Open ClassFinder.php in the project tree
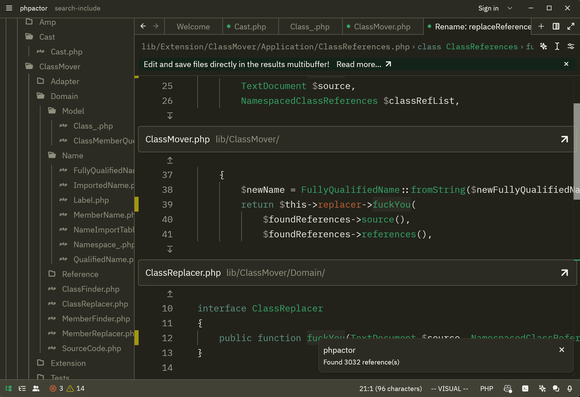The height and width of the screenshot is (397, 580). click(x=91, y=289)
